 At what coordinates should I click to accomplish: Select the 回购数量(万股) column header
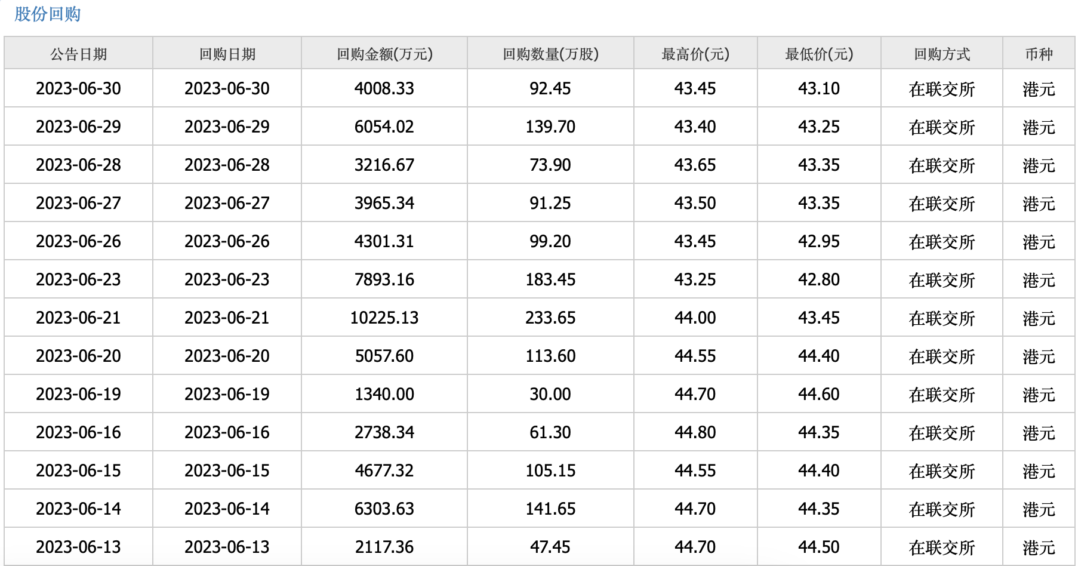(x=551, y=54)
